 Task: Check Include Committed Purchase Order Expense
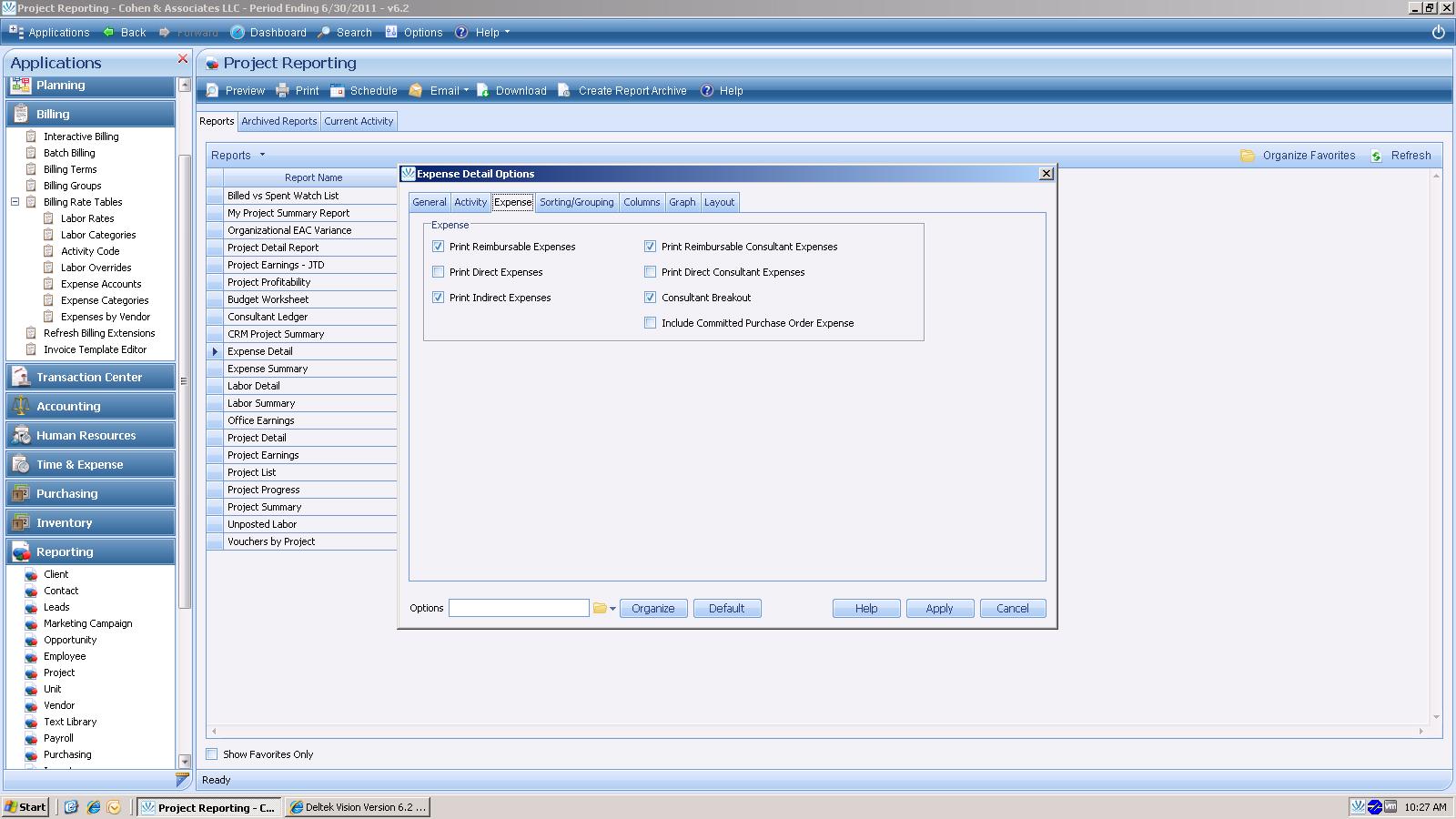(651, 323)
